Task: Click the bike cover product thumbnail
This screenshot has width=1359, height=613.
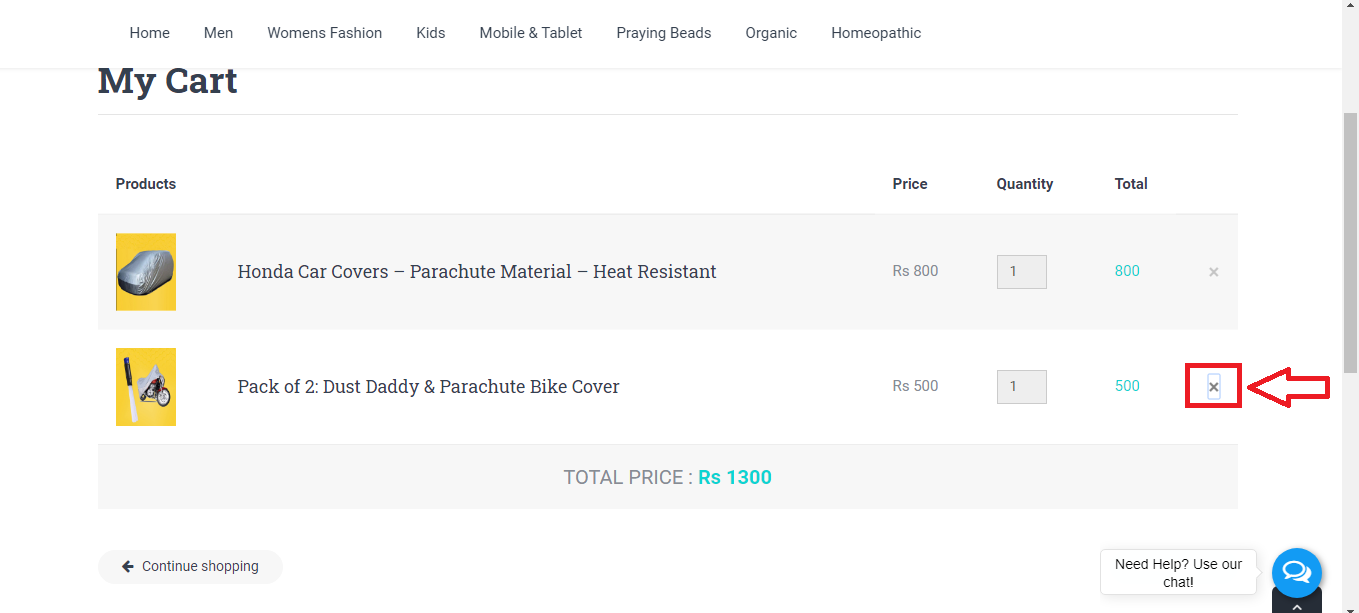Action: coord(146,387)
